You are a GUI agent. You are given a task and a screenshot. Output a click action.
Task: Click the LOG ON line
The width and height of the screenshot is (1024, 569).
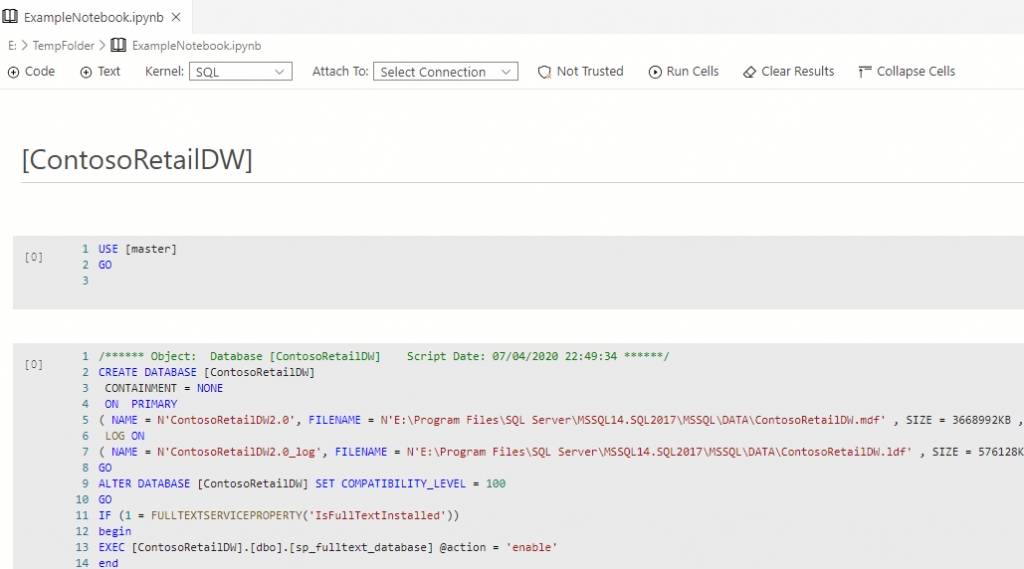(x=125, y=436)
